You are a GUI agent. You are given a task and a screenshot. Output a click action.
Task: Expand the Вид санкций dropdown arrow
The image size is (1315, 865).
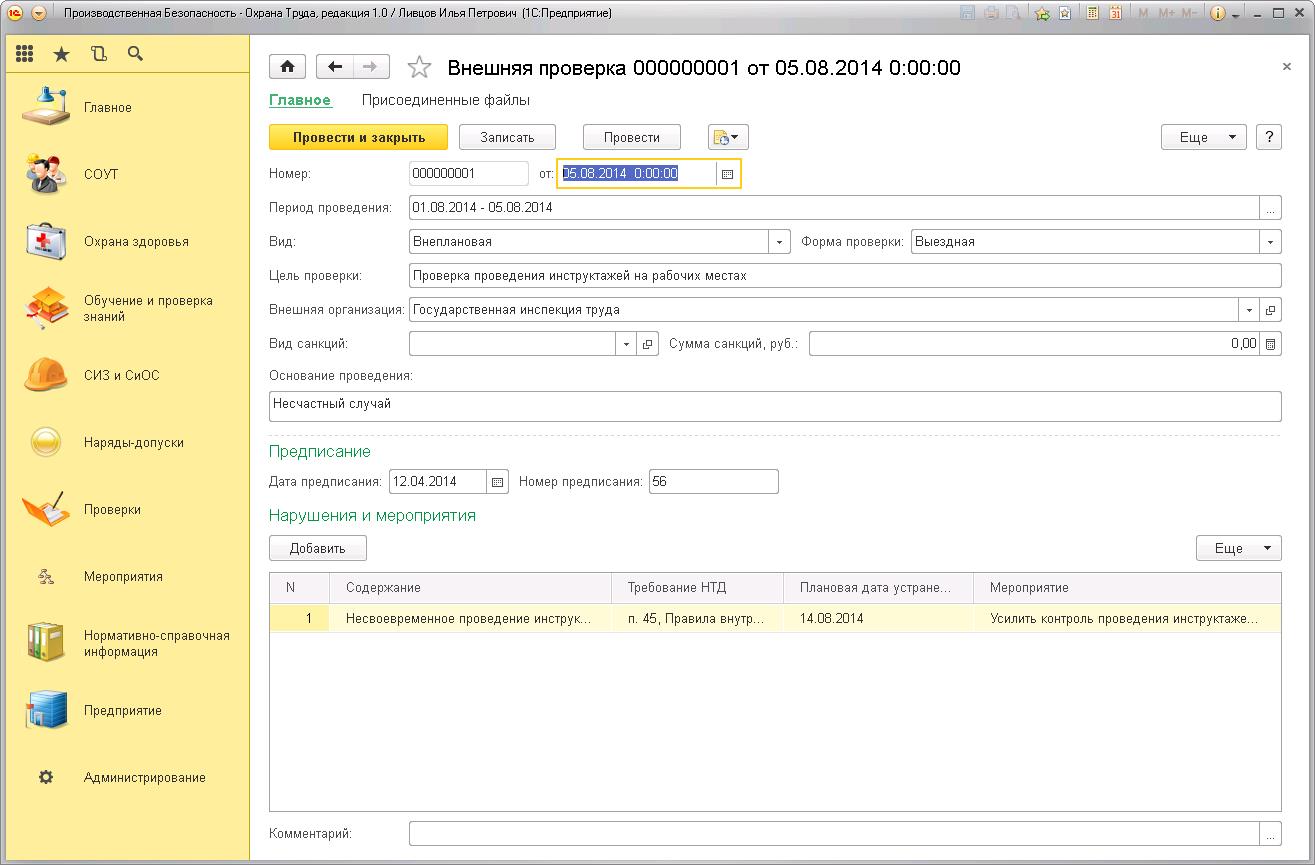(626, 344)
